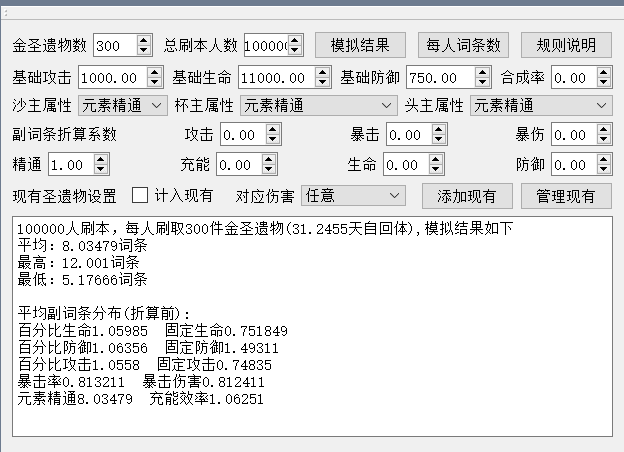Increase 金圣遗物数 with the up arrow
Image resolution: width=624 pixels, height=452 pixels.
144,41
